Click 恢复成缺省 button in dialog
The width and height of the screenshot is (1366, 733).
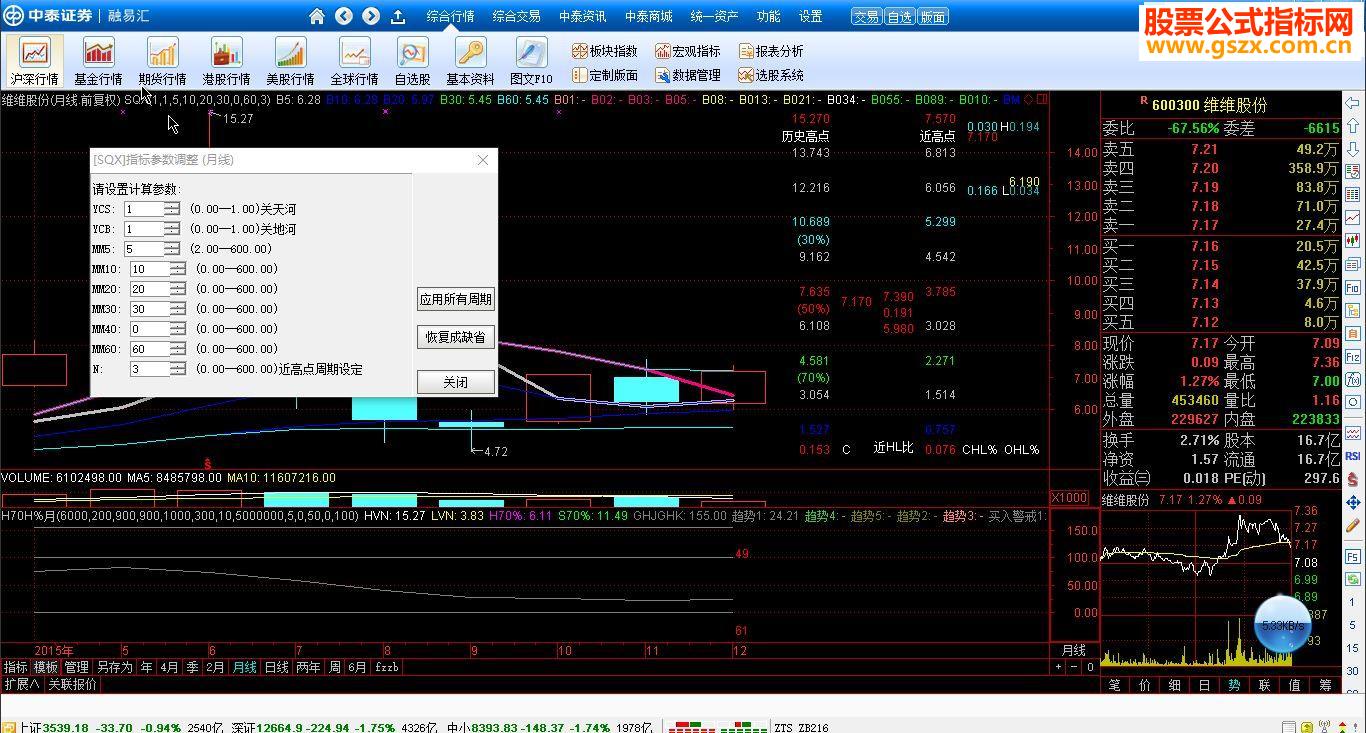[455, 337]
